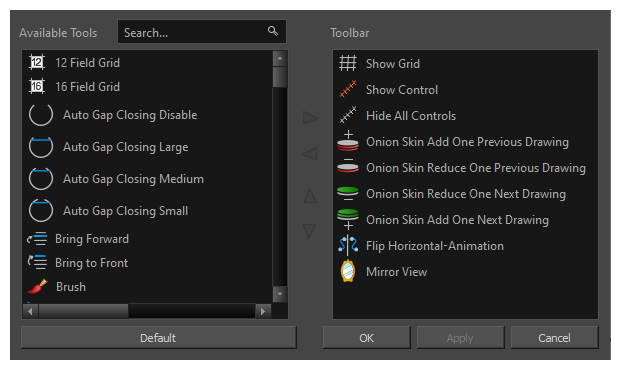Click the Mirror View icon
The height and width of the screenshot is (370, 621).
coord(348,271)
